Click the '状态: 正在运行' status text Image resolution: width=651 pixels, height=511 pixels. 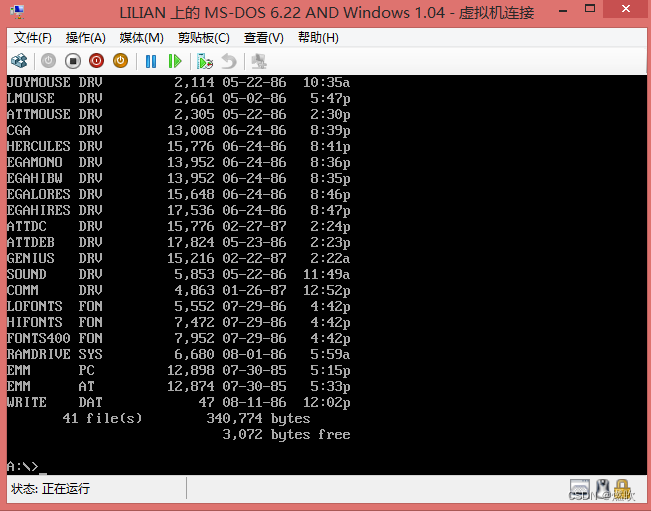[50, 489]
